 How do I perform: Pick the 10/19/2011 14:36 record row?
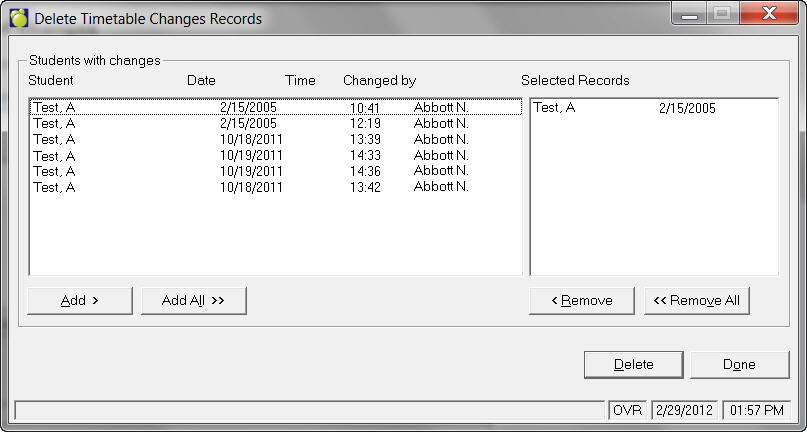[x=250, y=171]
